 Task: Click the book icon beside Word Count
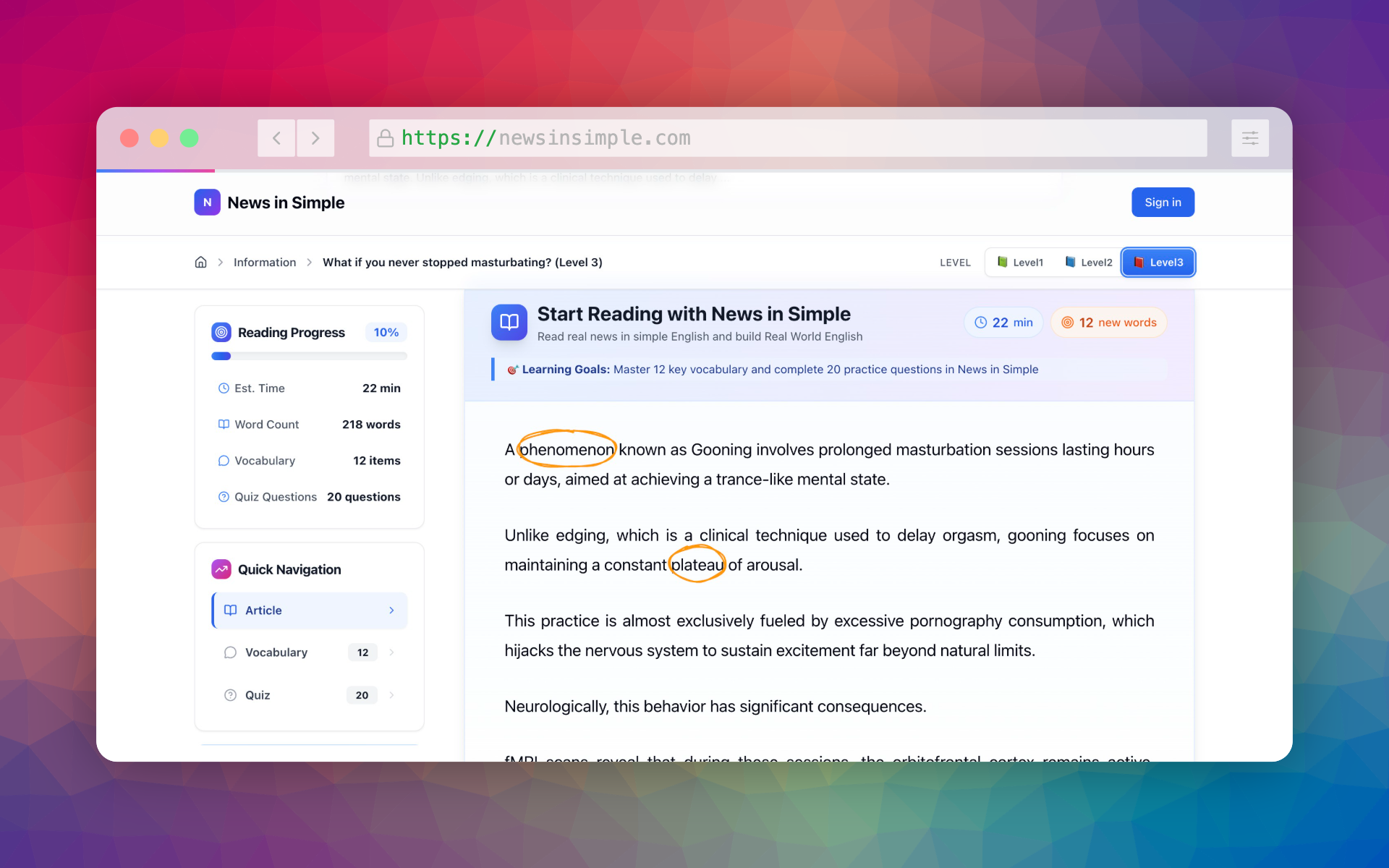click(223, 424)
